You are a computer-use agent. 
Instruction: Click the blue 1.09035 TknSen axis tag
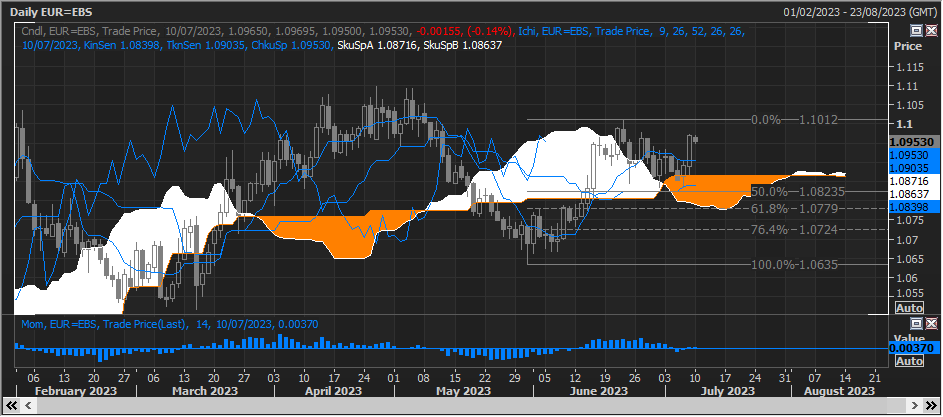click(x=913, y=168)
